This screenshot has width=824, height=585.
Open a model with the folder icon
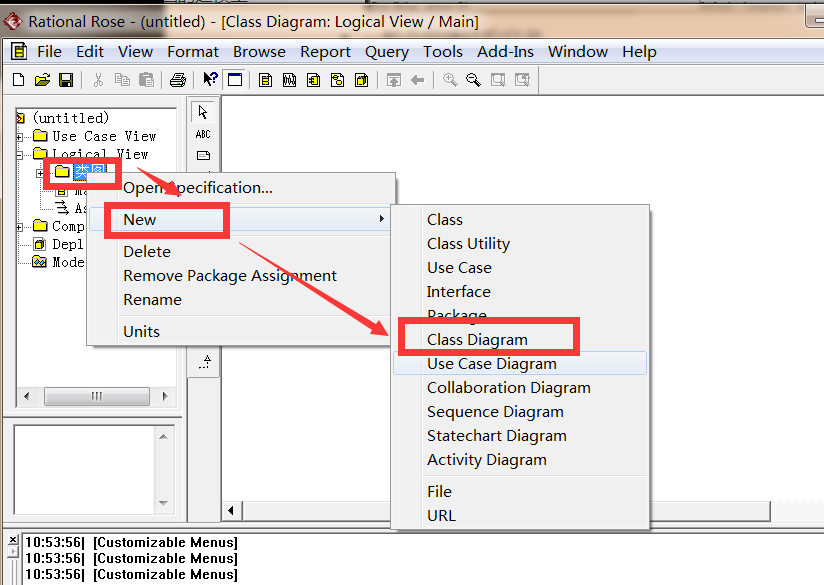click(42, 80)
